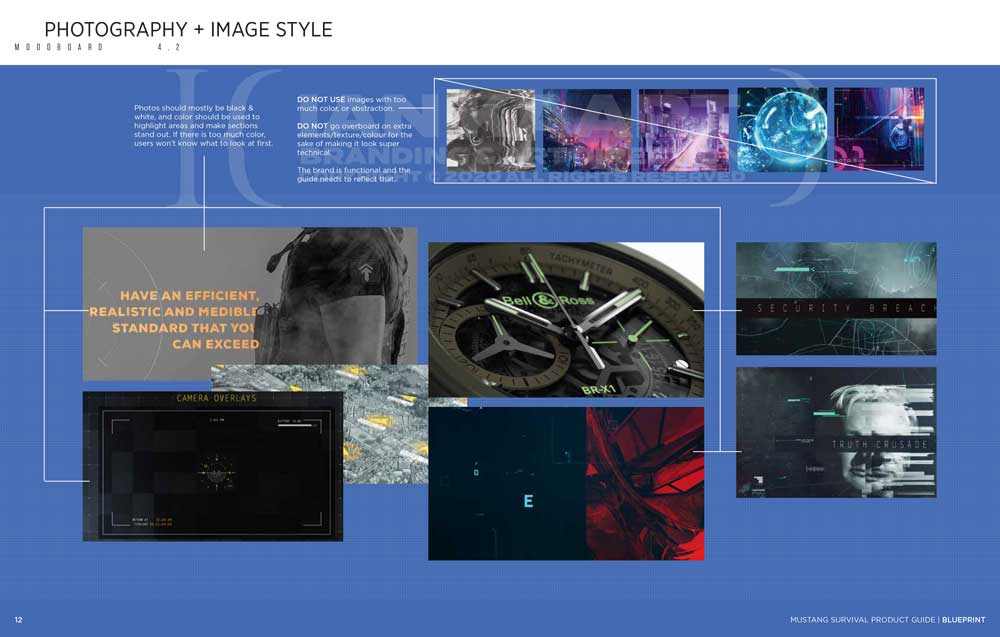This screenshot has height=637, width=1000.
Task: Select the purple city skyline thumbnail
Action: pos(587,129)
